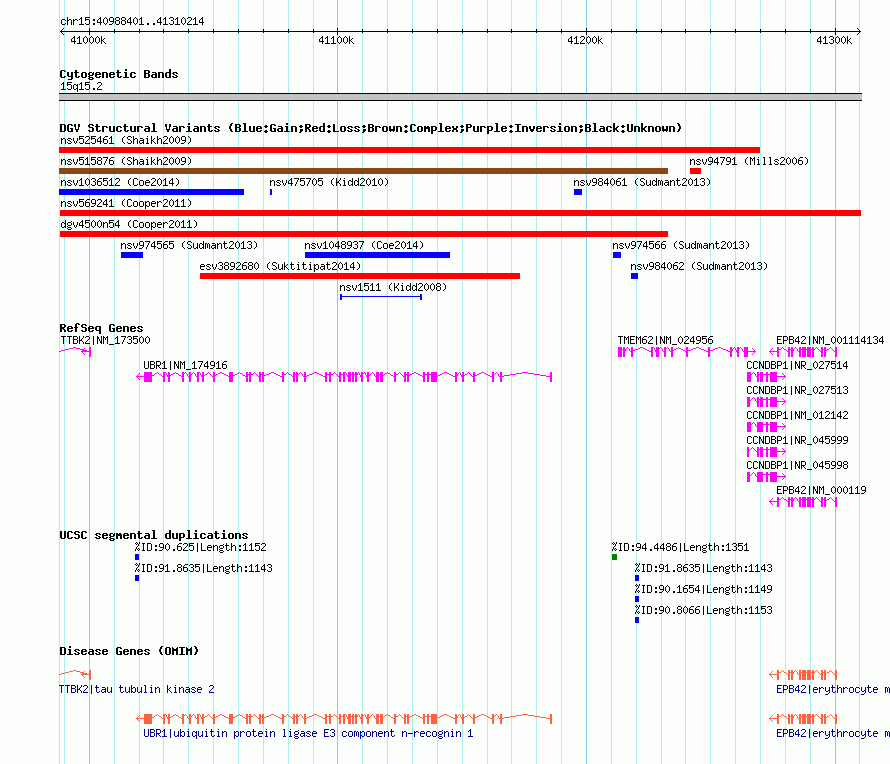The height and width of the screenshot is (764, 890).
Task: Click the nsv984062 (Sudmant2013) label
Action: (x=699, y=266)
